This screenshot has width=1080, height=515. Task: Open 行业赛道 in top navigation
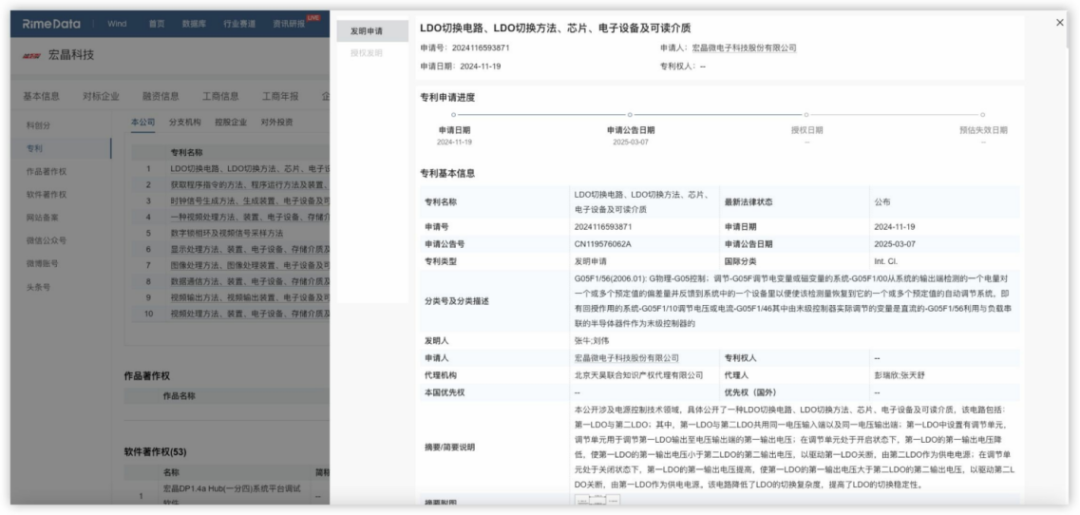tap(239, 24)
